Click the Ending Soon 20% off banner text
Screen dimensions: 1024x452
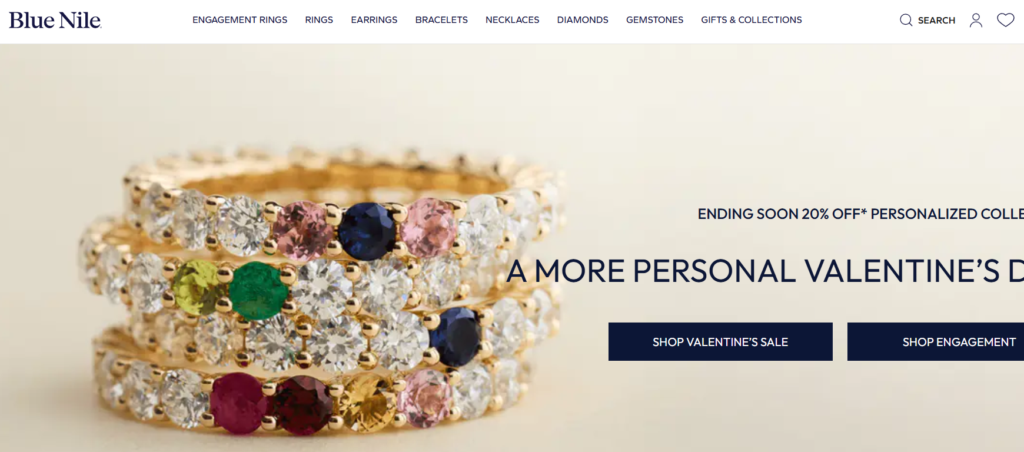click(861, 214)
